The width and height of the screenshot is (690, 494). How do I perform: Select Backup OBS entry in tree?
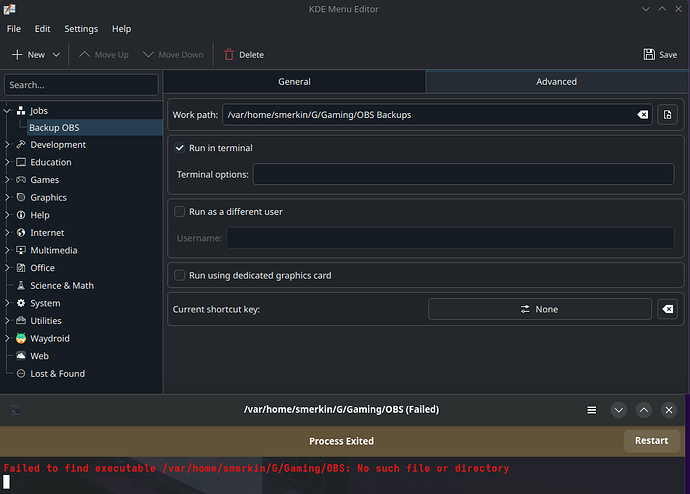pyautogui.click(x=54, y=128)
